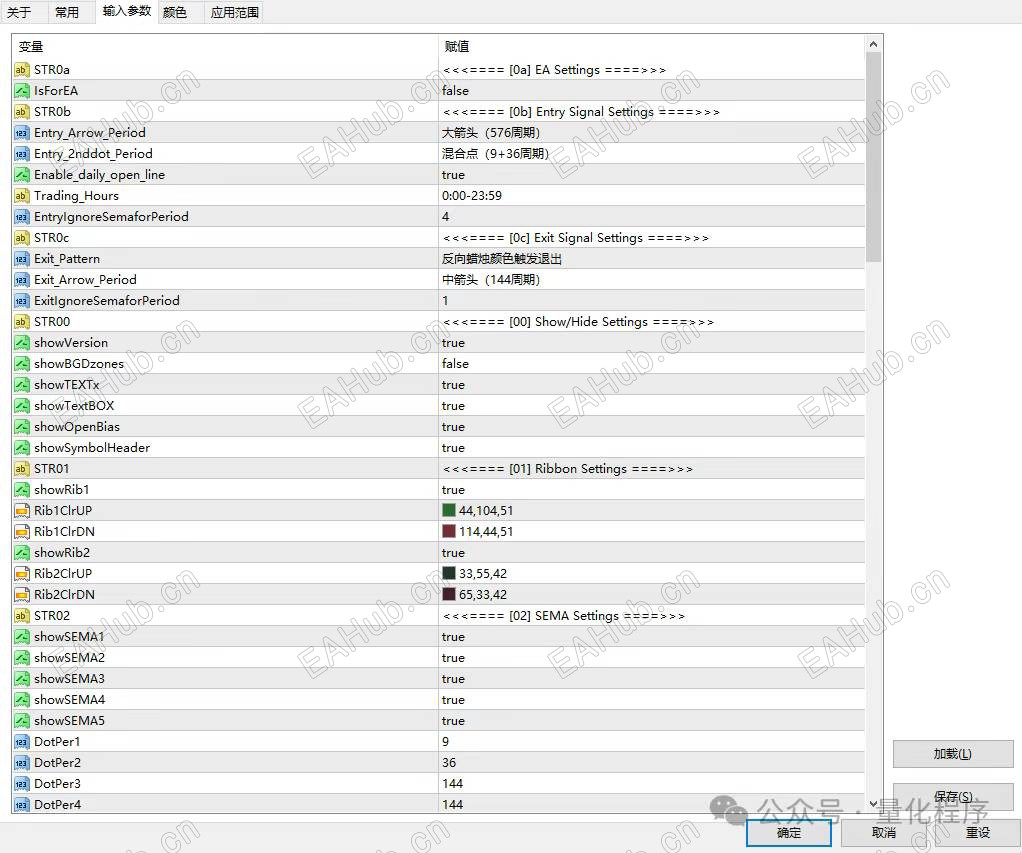Click the string icon beside STR01

(22, 469)
